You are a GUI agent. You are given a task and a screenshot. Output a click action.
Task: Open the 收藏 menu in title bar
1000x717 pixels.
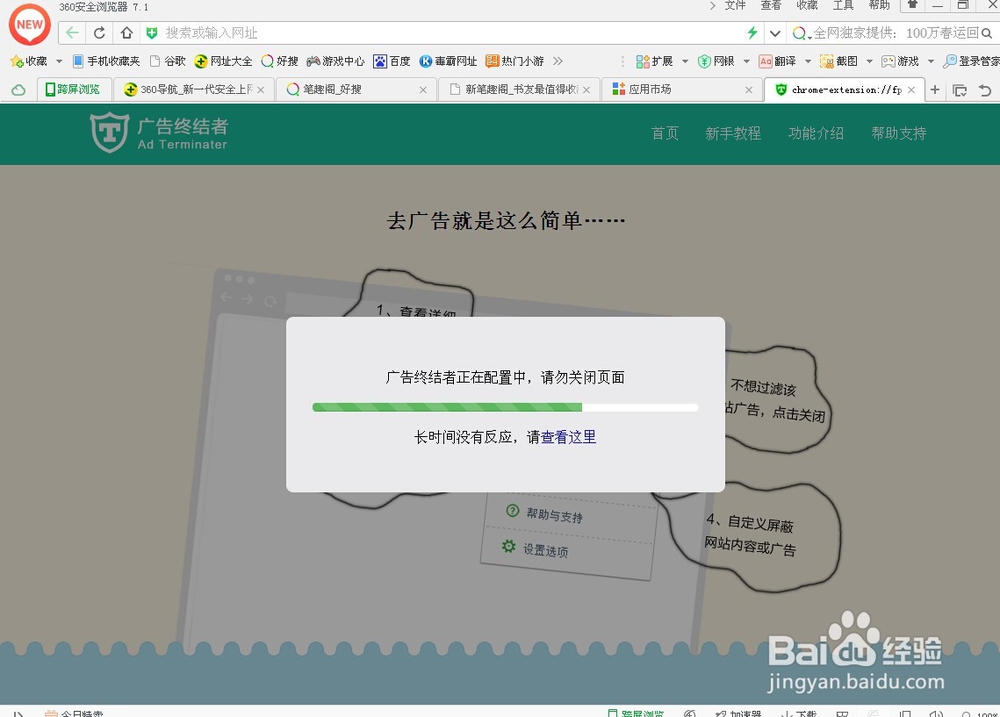807,6
